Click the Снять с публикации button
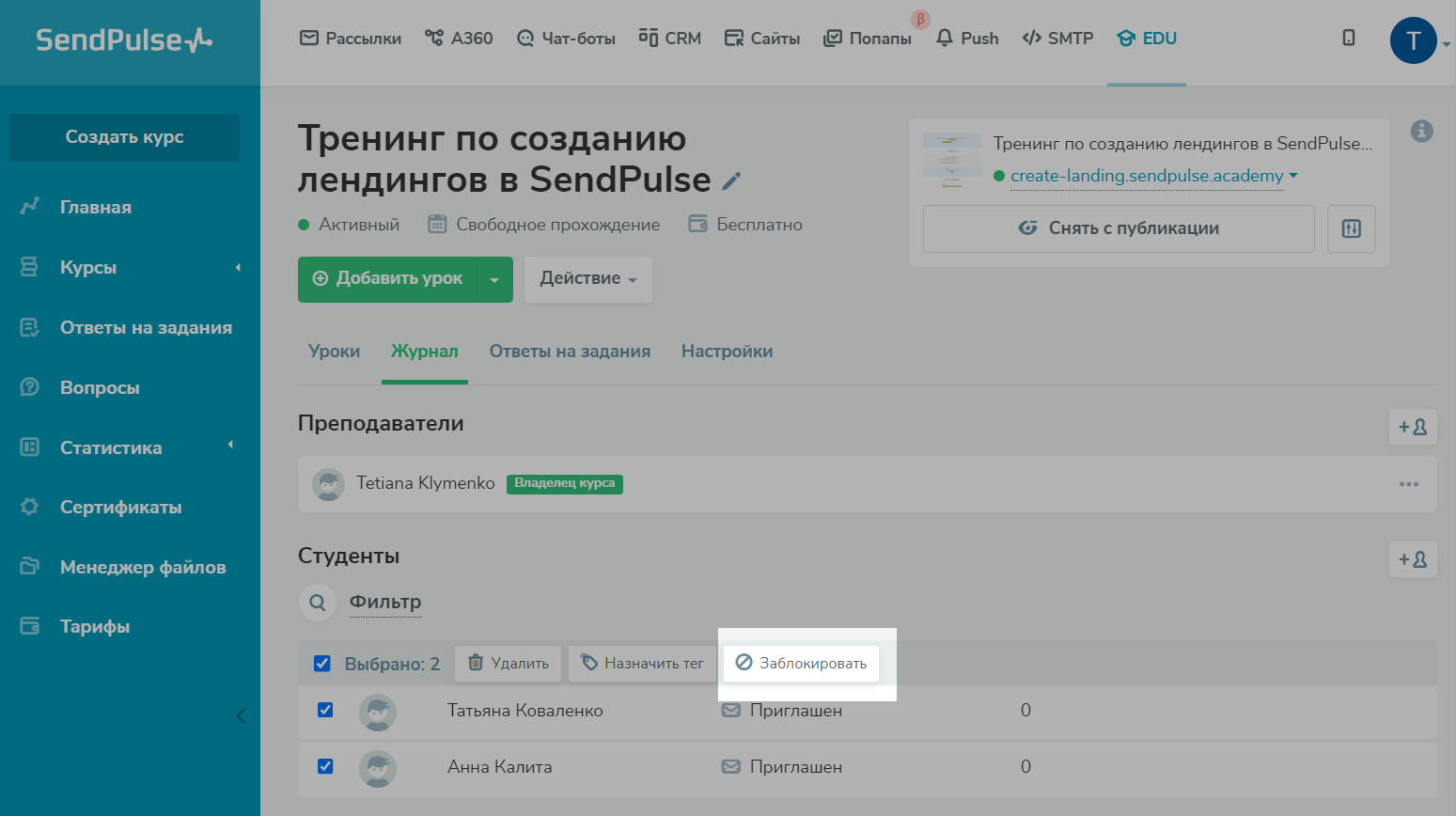 tap(1119, 228)
